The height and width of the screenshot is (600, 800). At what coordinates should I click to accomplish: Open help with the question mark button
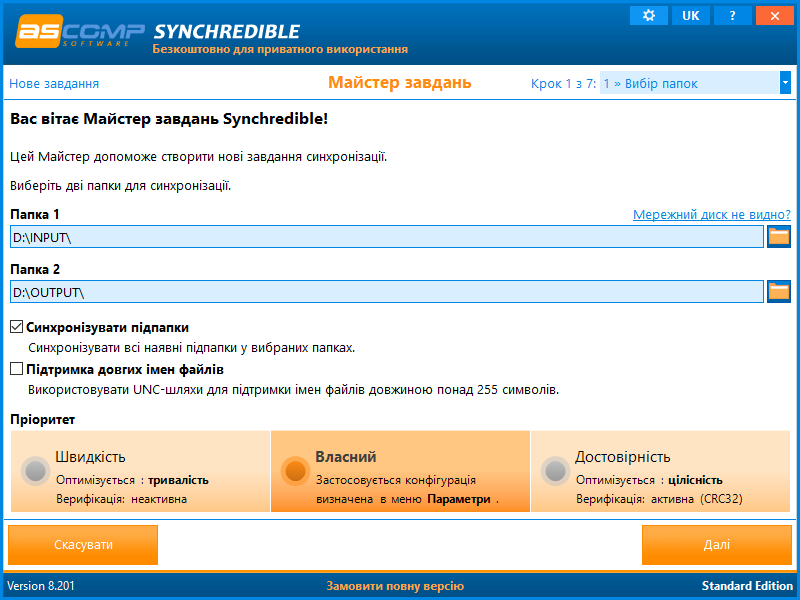coord(733,15)
